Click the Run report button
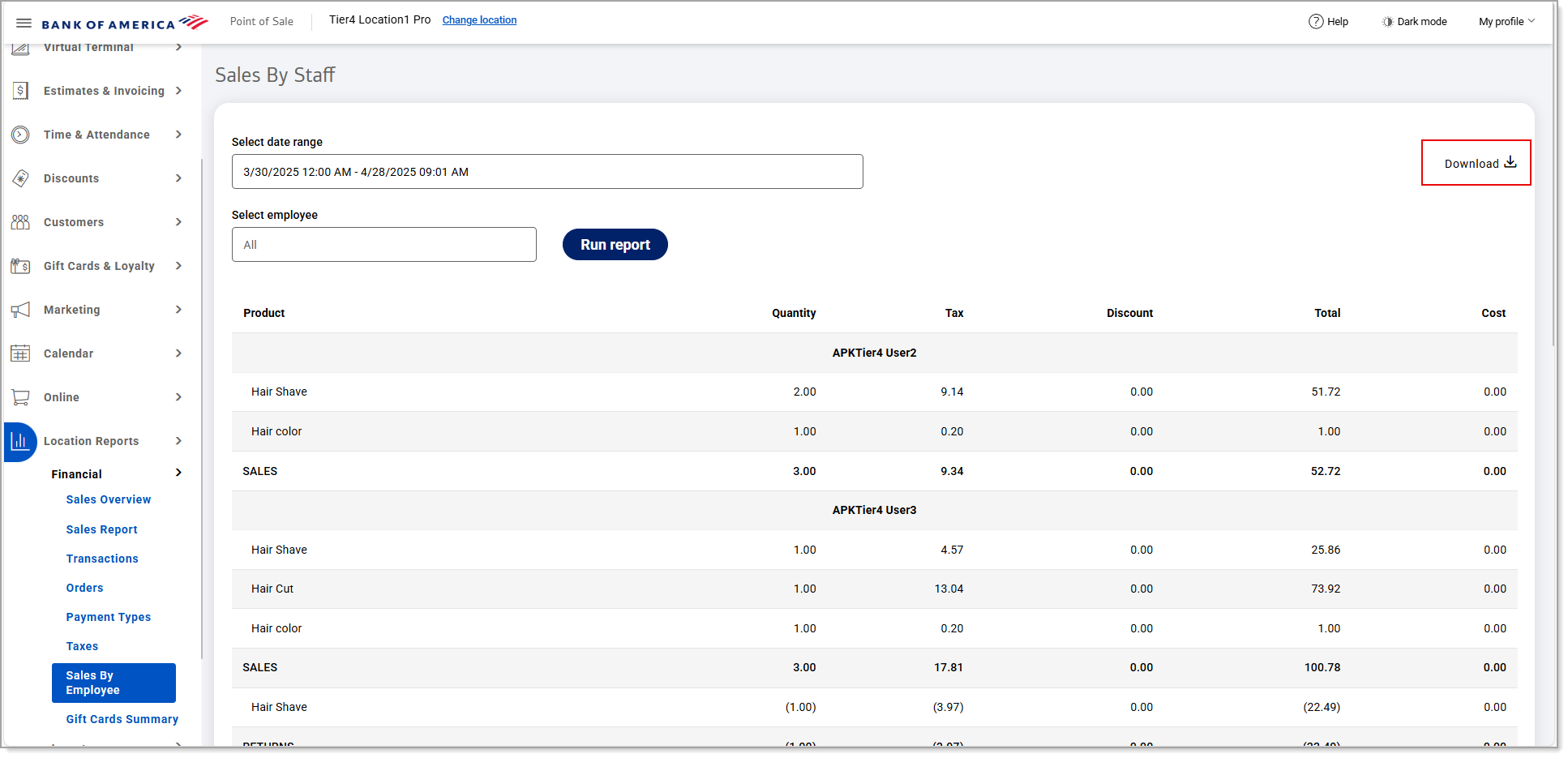1568x758 pixels. pos(615,245)
